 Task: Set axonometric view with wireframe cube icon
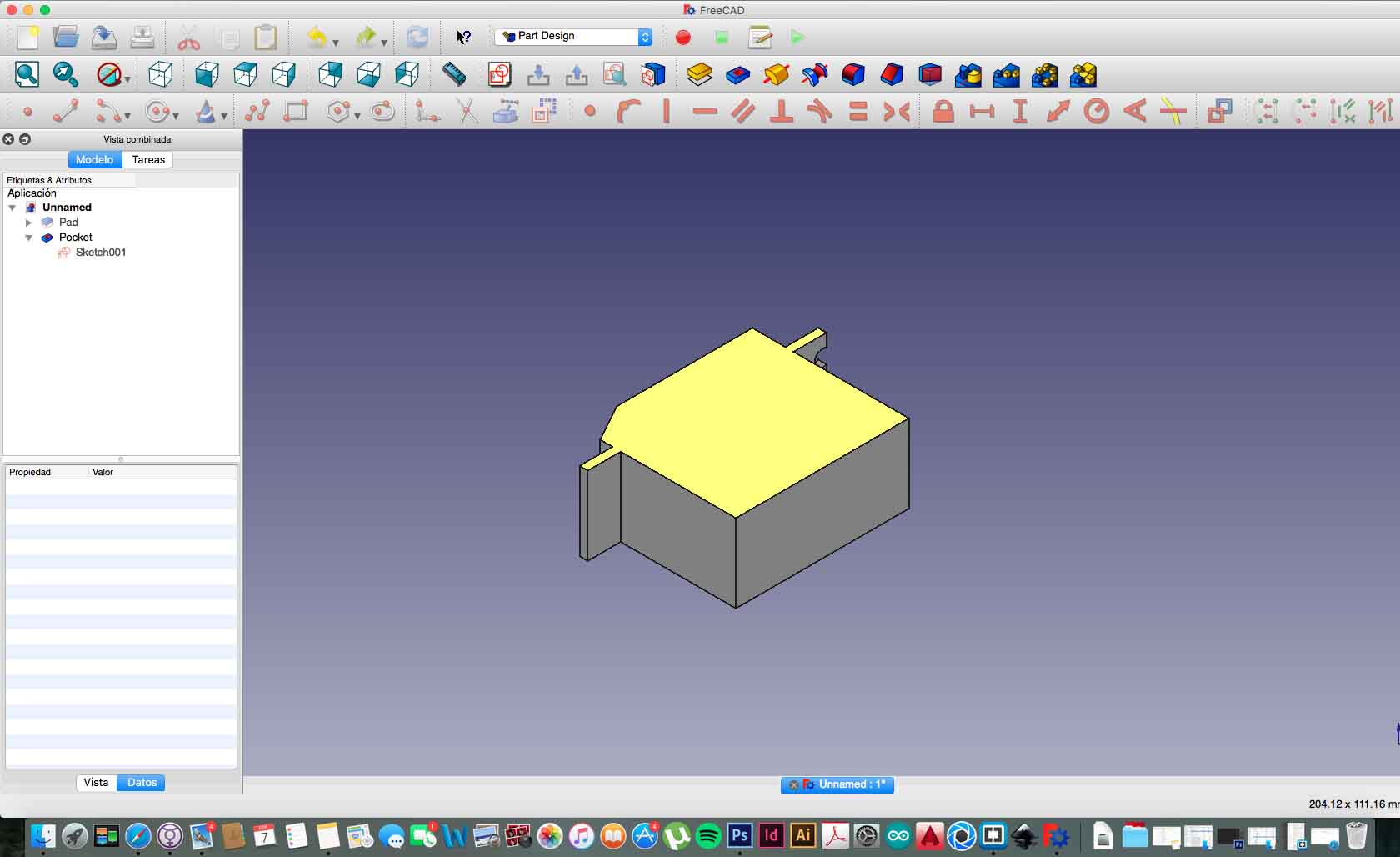pos(160,74)
